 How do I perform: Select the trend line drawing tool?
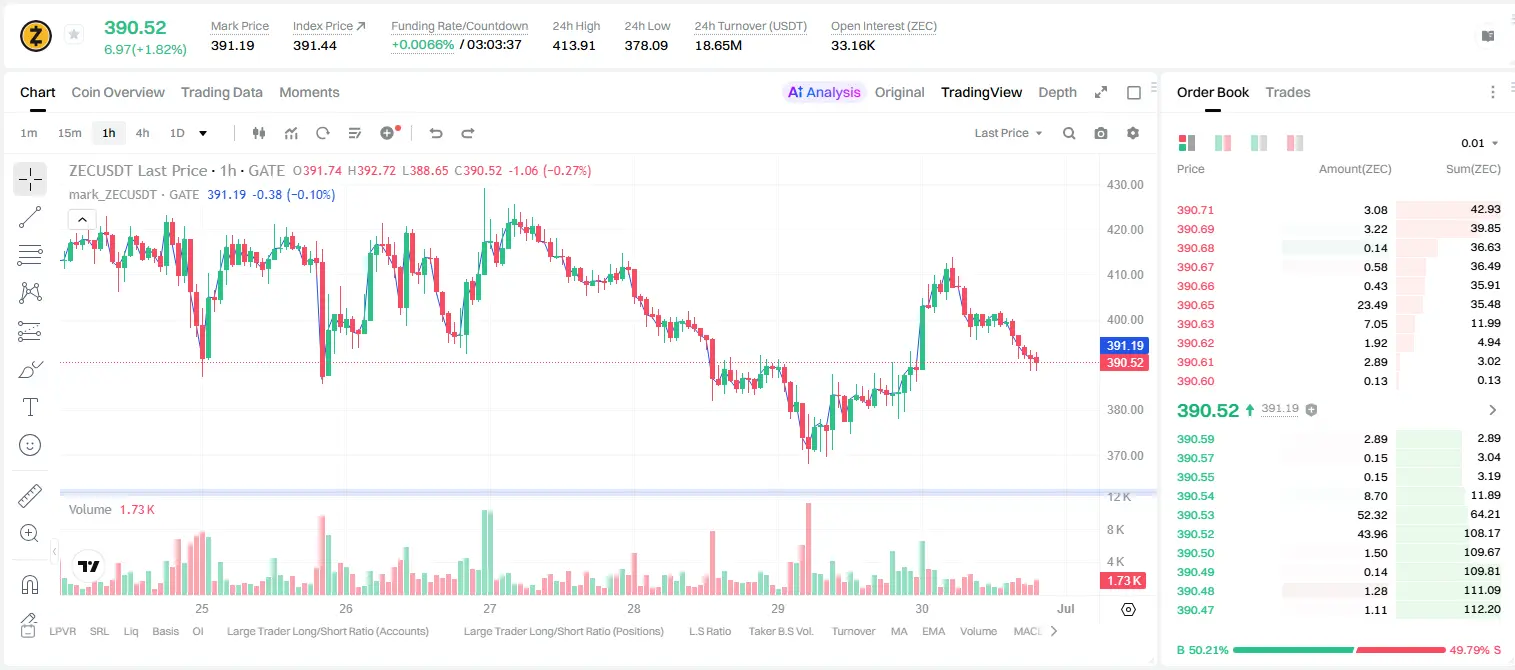[30, 217]
